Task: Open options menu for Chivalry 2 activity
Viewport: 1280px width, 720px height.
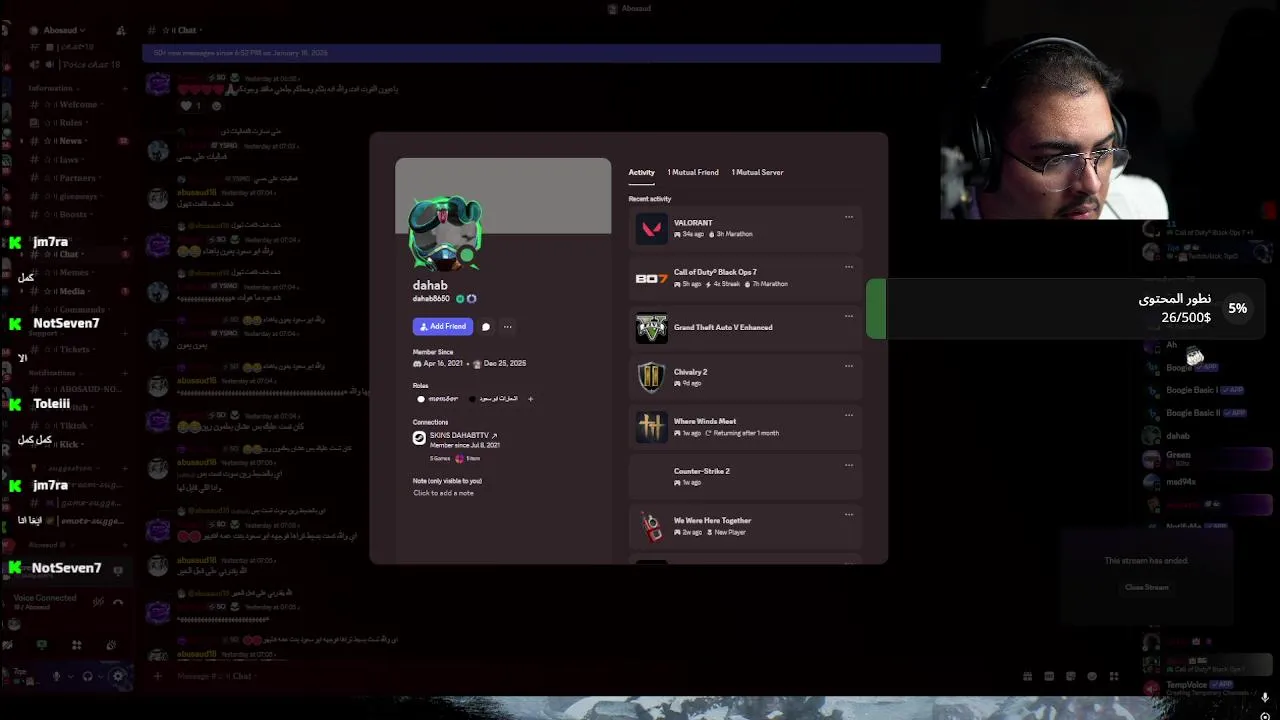Action: [x=849, y=366]
